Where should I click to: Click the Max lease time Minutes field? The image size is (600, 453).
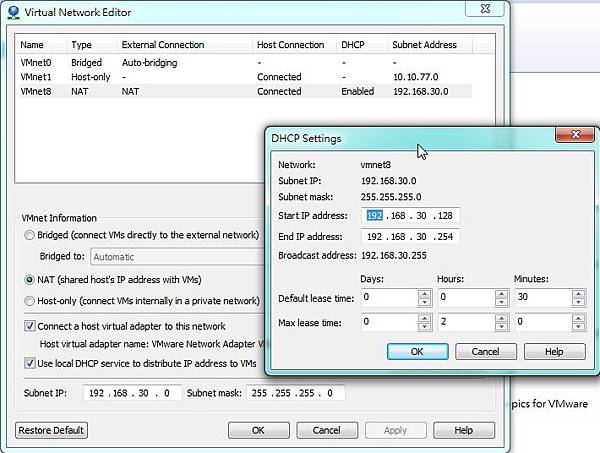point(544,322)
